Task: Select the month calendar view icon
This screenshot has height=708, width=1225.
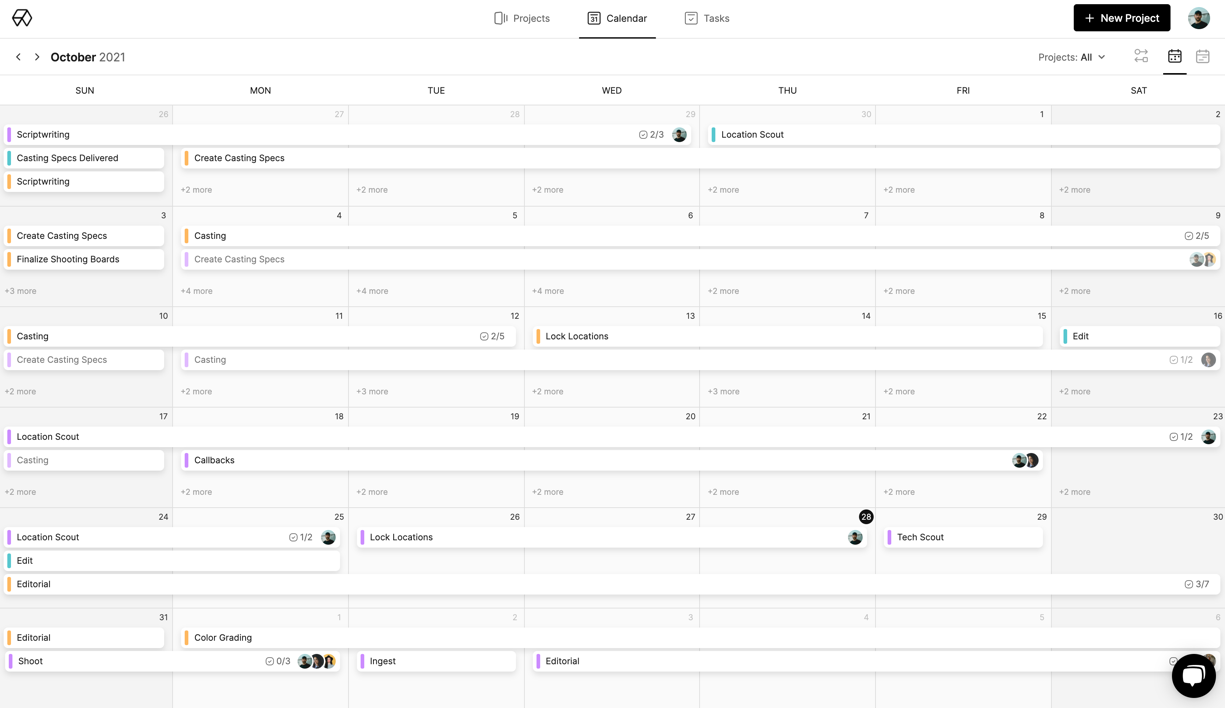Action: coord(1175,57)
